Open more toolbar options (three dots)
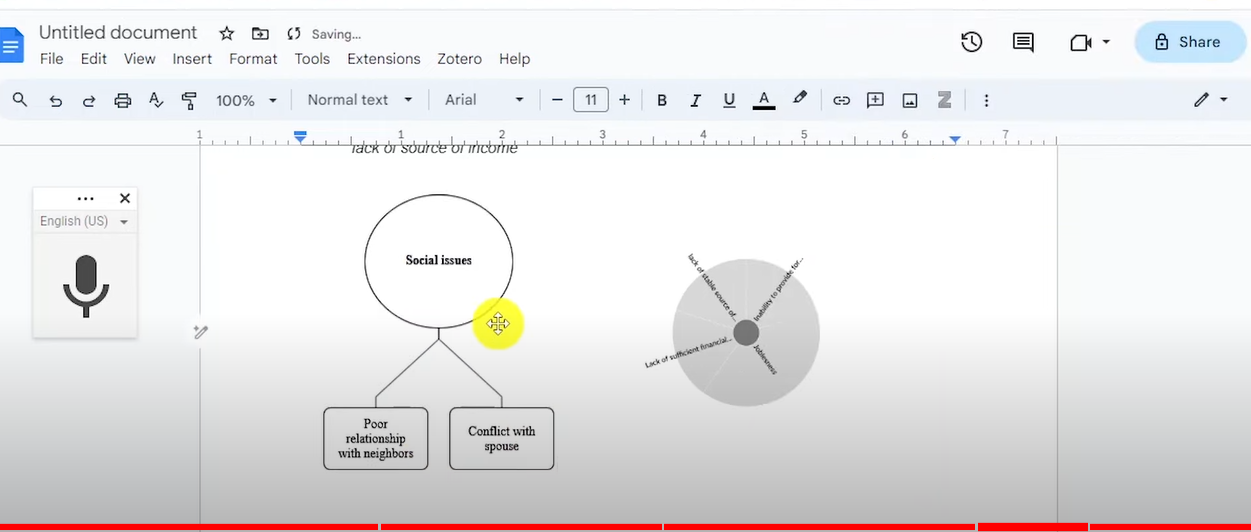 point(986,100)
